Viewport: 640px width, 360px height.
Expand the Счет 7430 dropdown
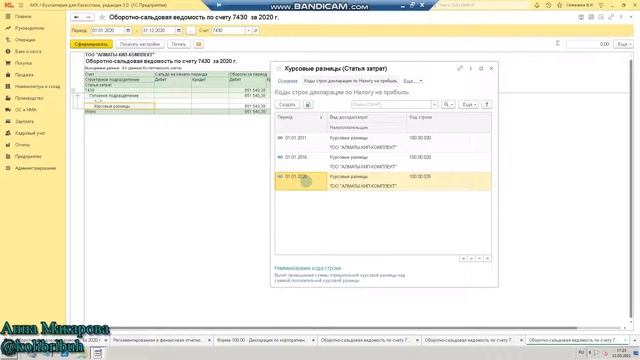point(248,31)
